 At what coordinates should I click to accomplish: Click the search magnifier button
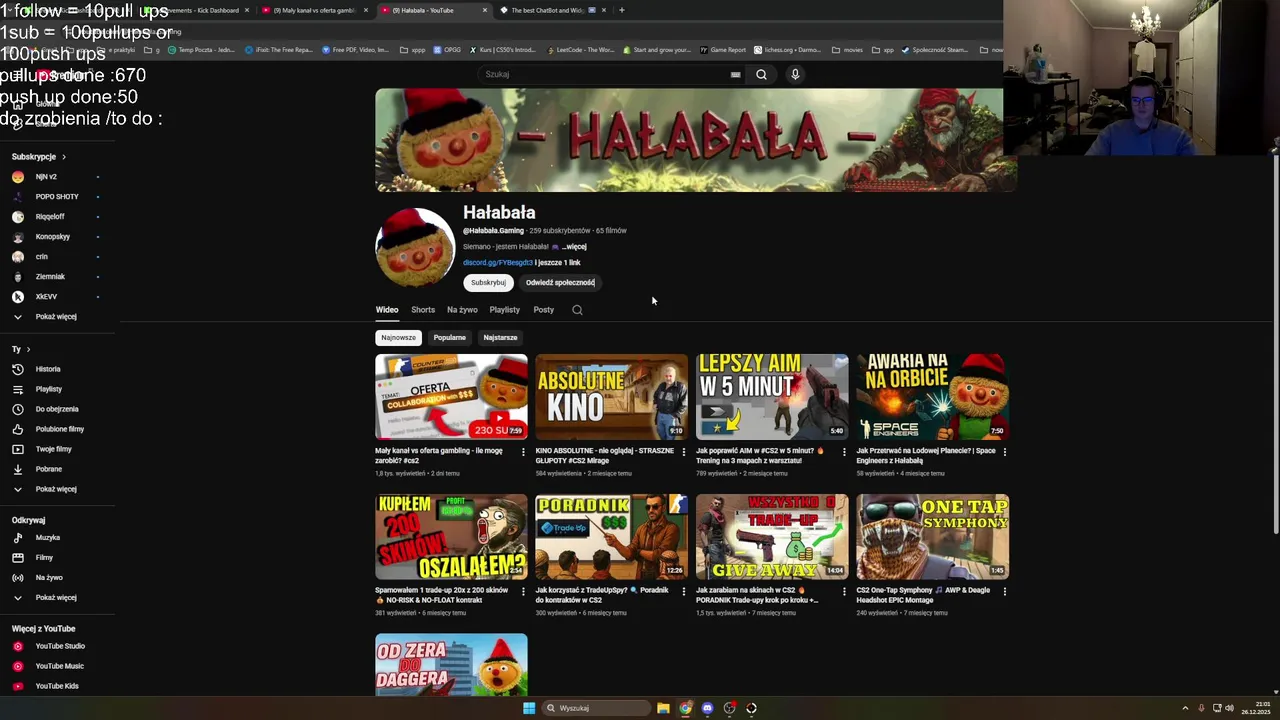click(x=761, y=74)
